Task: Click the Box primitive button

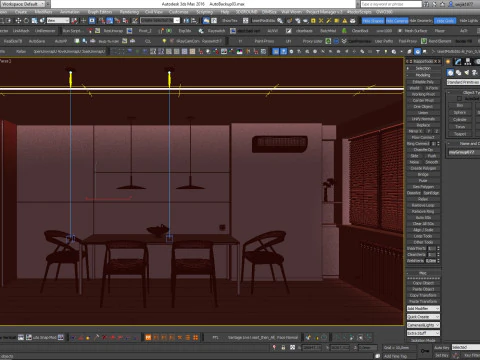Action: pyautogui.click(x=460, y=105)
